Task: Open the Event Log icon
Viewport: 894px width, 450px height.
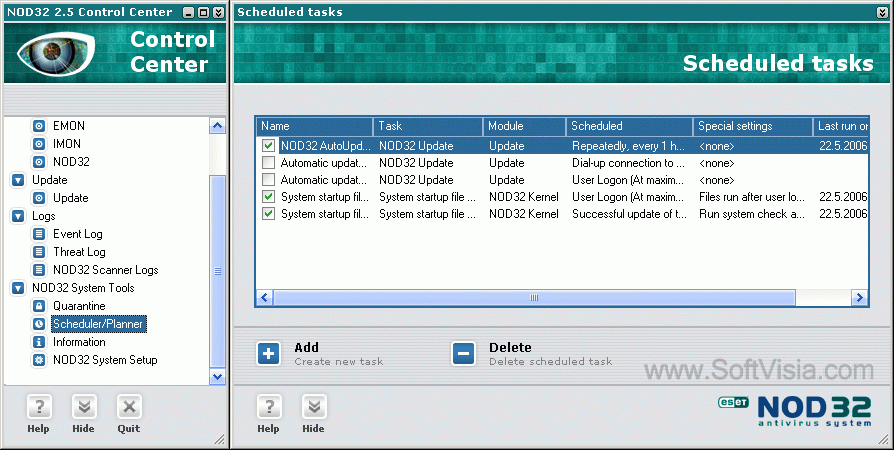Action: (39, 234)
